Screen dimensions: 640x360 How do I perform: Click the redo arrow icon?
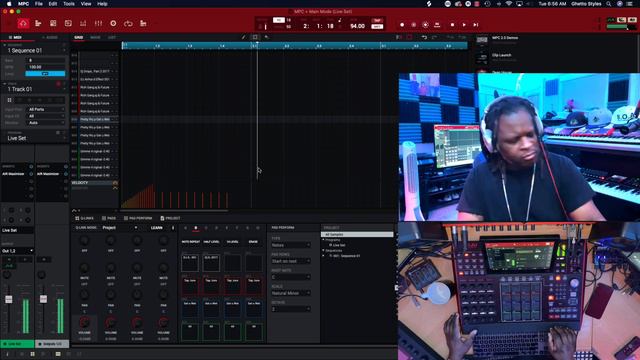coord(434,37)
